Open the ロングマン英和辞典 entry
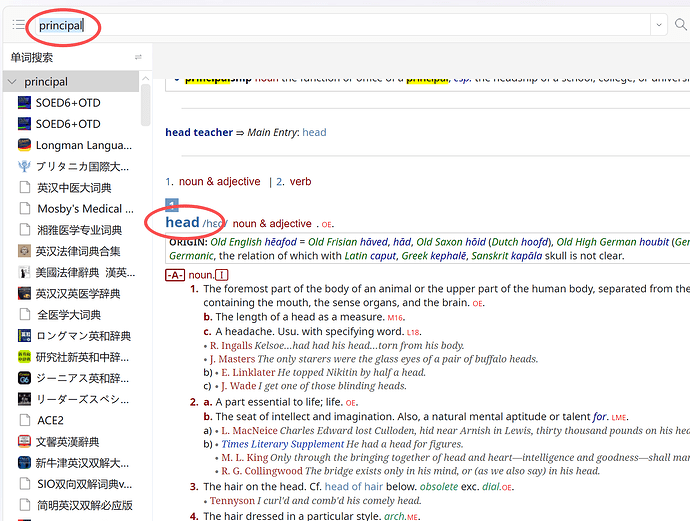This screenshot has width=690, height=521. [x=83, y=336]
